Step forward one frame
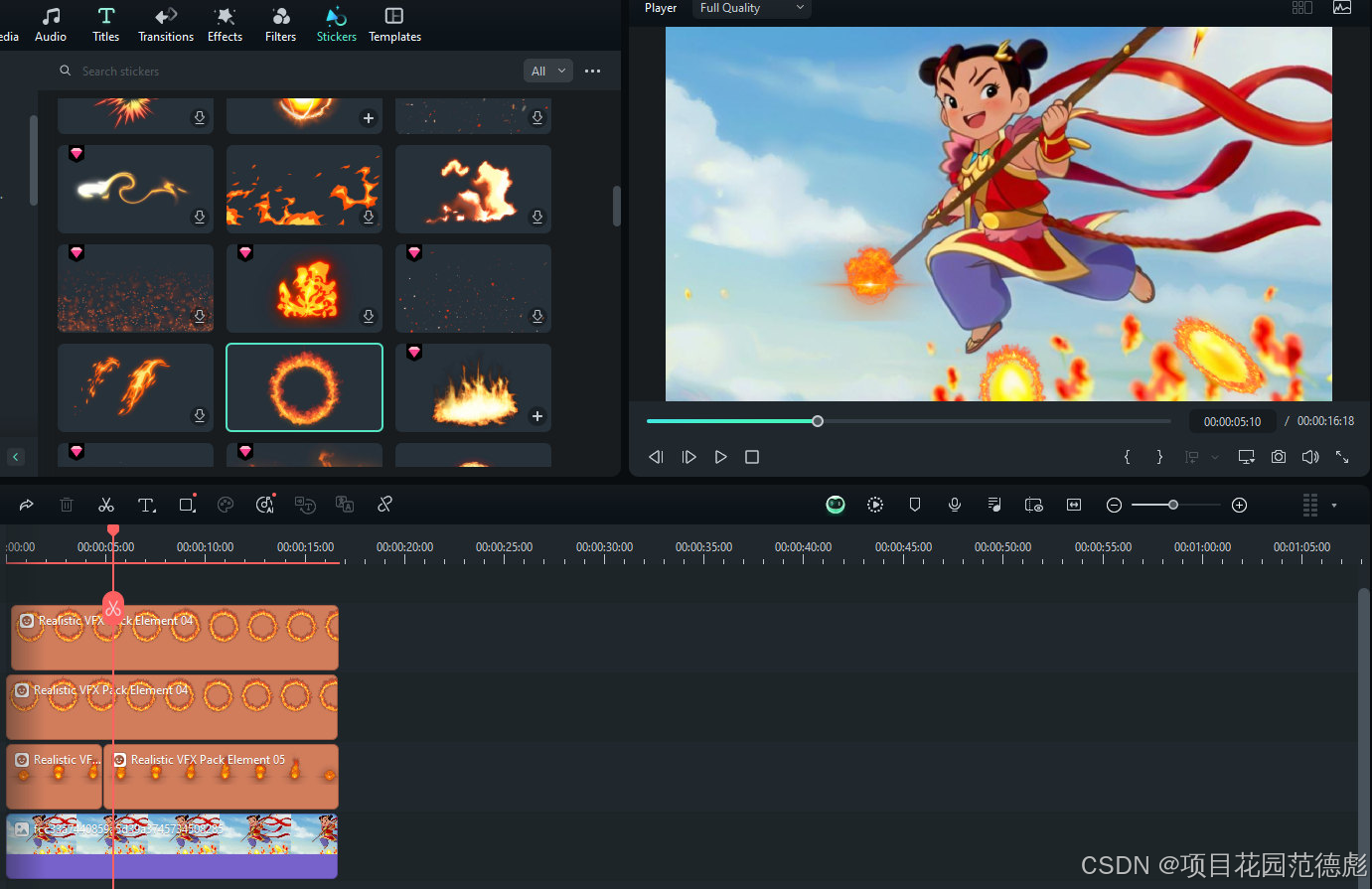 tap(688, 457)
